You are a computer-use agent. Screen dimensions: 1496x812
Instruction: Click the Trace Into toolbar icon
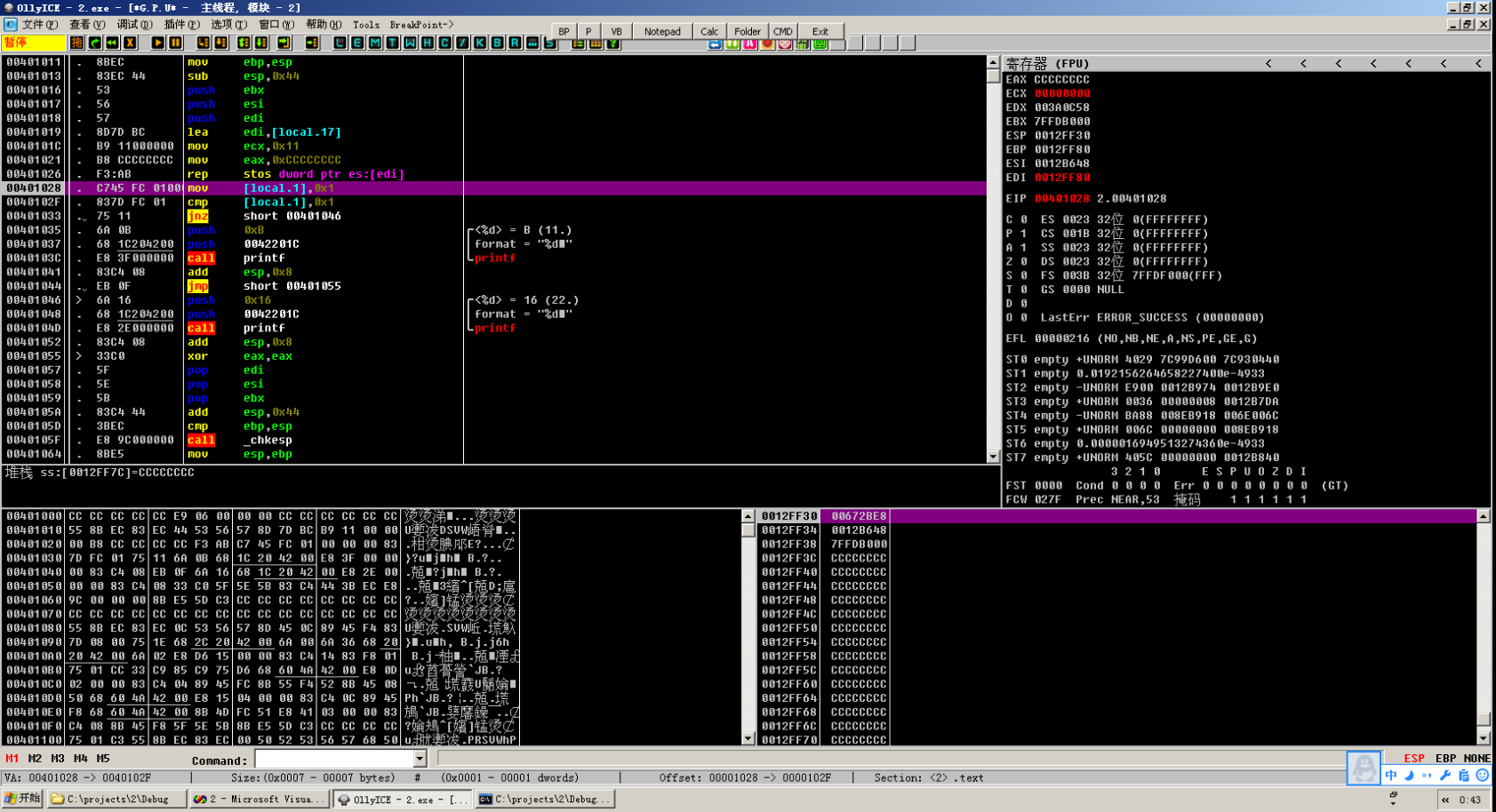pyautogui.click(x=244, y=43)
